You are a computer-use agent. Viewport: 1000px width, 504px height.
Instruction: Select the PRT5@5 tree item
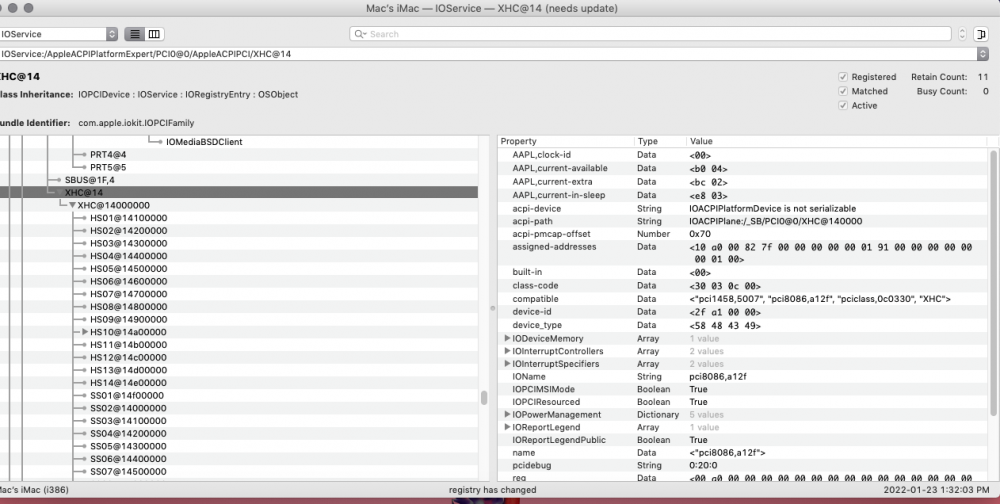click(108, 167)
